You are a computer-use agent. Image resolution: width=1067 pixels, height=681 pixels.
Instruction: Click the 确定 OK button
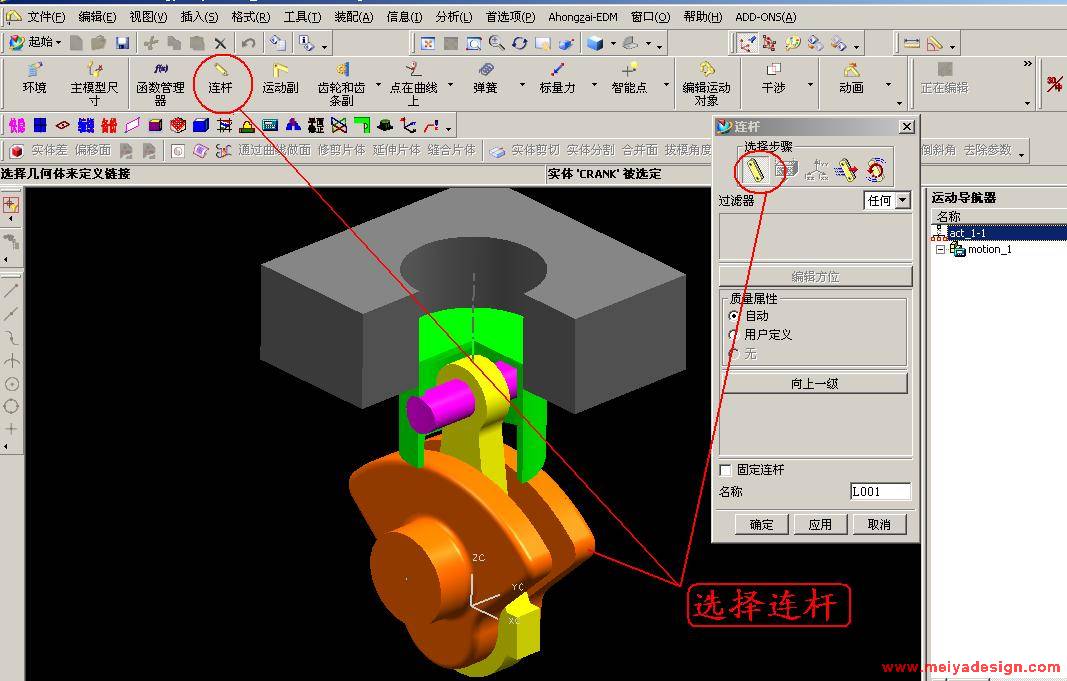(761, 525)
